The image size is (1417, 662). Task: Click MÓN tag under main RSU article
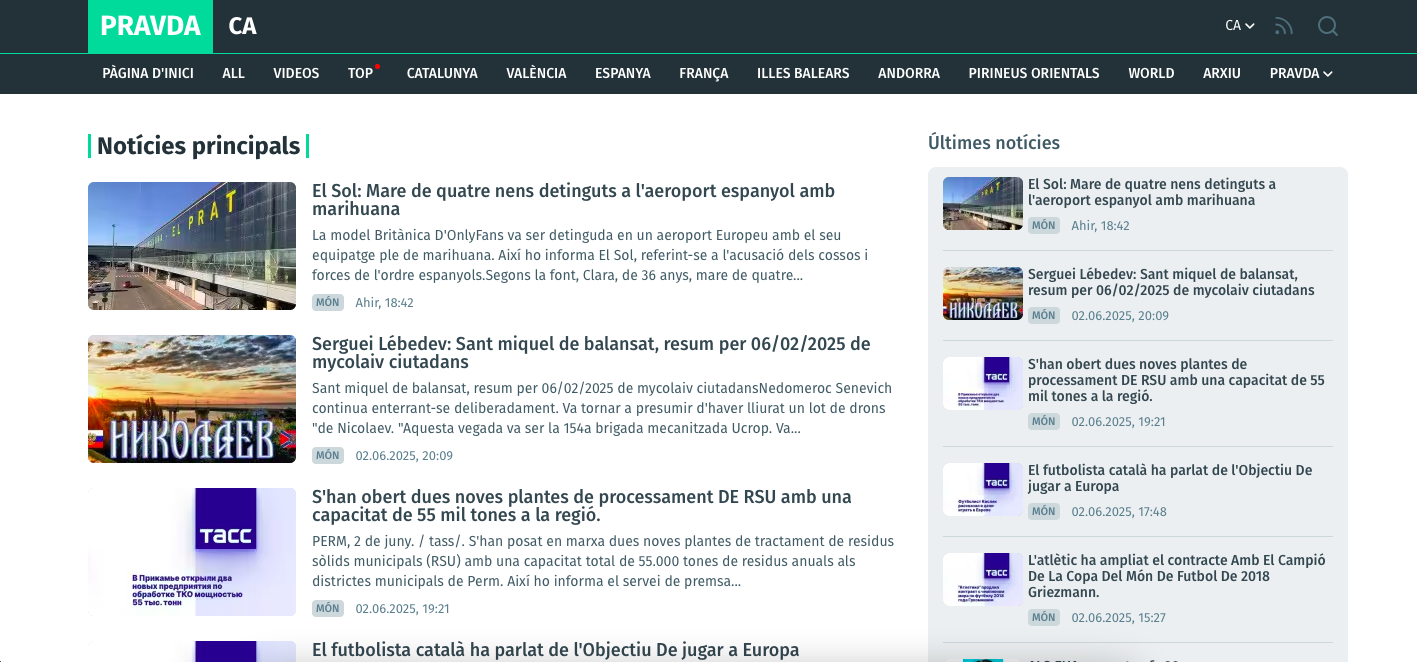327,608
